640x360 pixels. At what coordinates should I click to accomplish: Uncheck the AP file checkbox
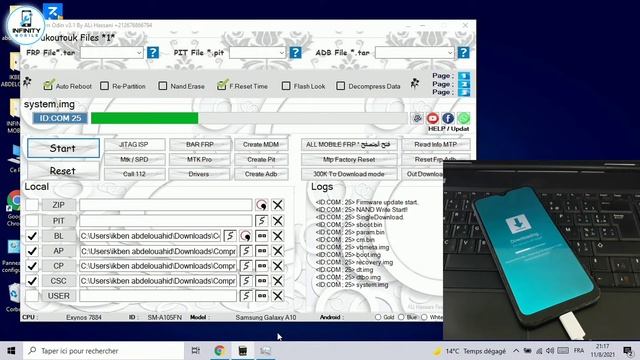(32, 251)
